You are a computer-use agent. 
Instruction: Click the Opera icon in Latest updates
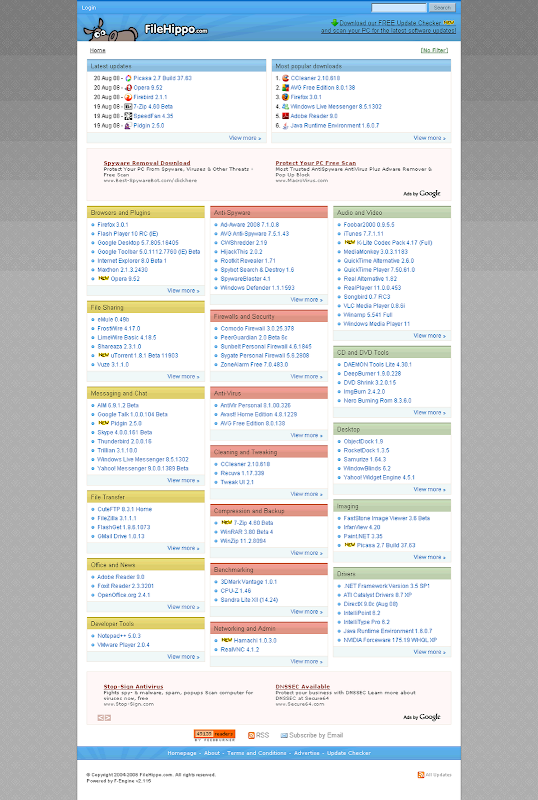click(128, 88)
